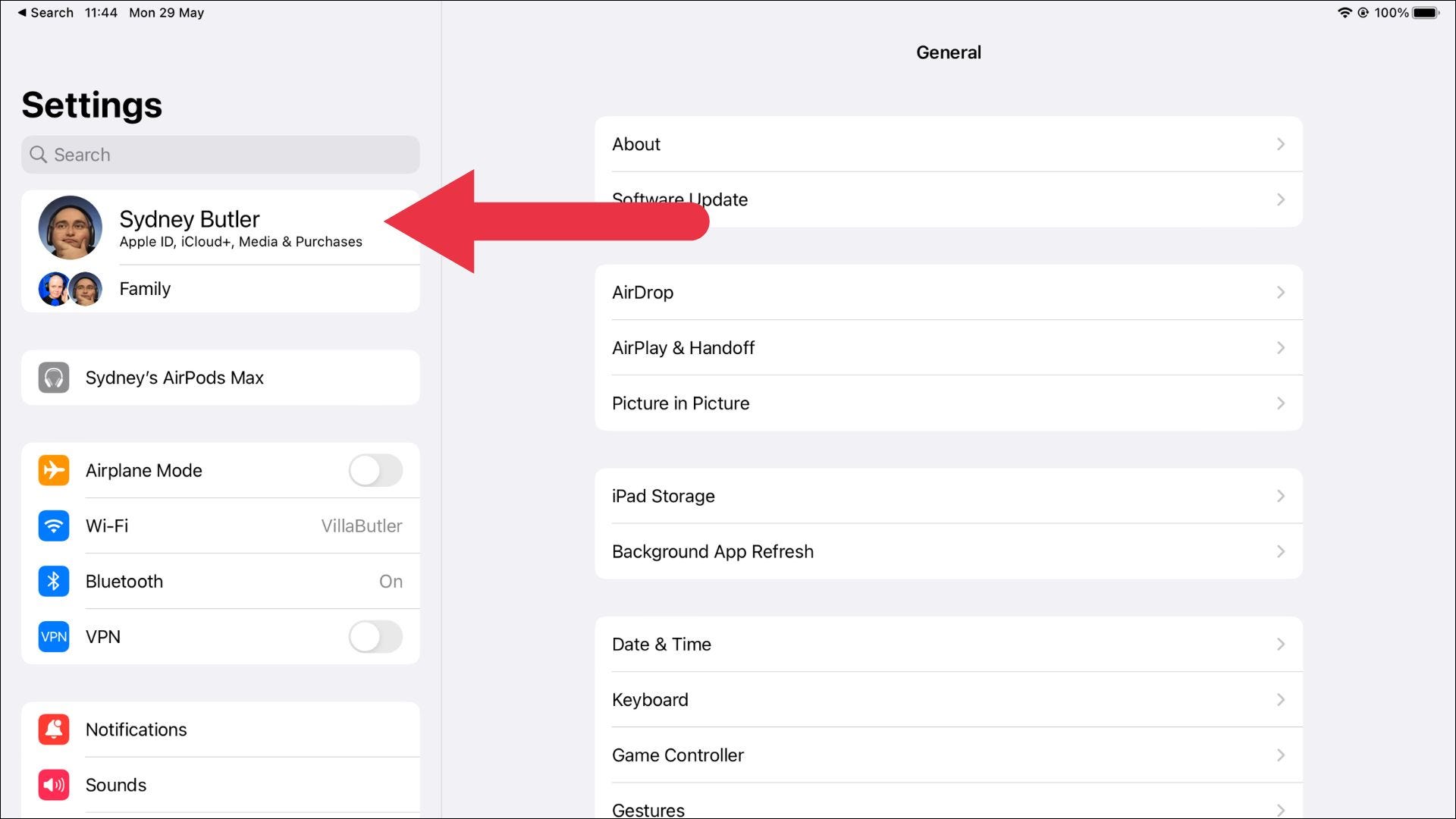The width and height of the screenshot is (1456, 819).
Task: Open Sydney Butler profile picture
Action: point(71,227)
